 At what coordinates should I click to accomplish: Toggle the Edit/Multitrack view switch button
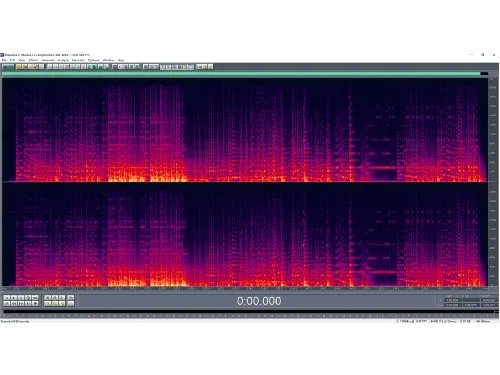8,66
